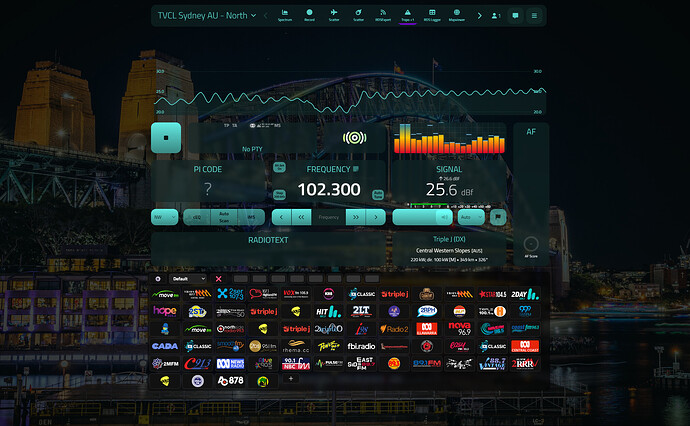Open the NW antenna dropdown
Screen dimensions: 690x426
(x=164, y=217)
